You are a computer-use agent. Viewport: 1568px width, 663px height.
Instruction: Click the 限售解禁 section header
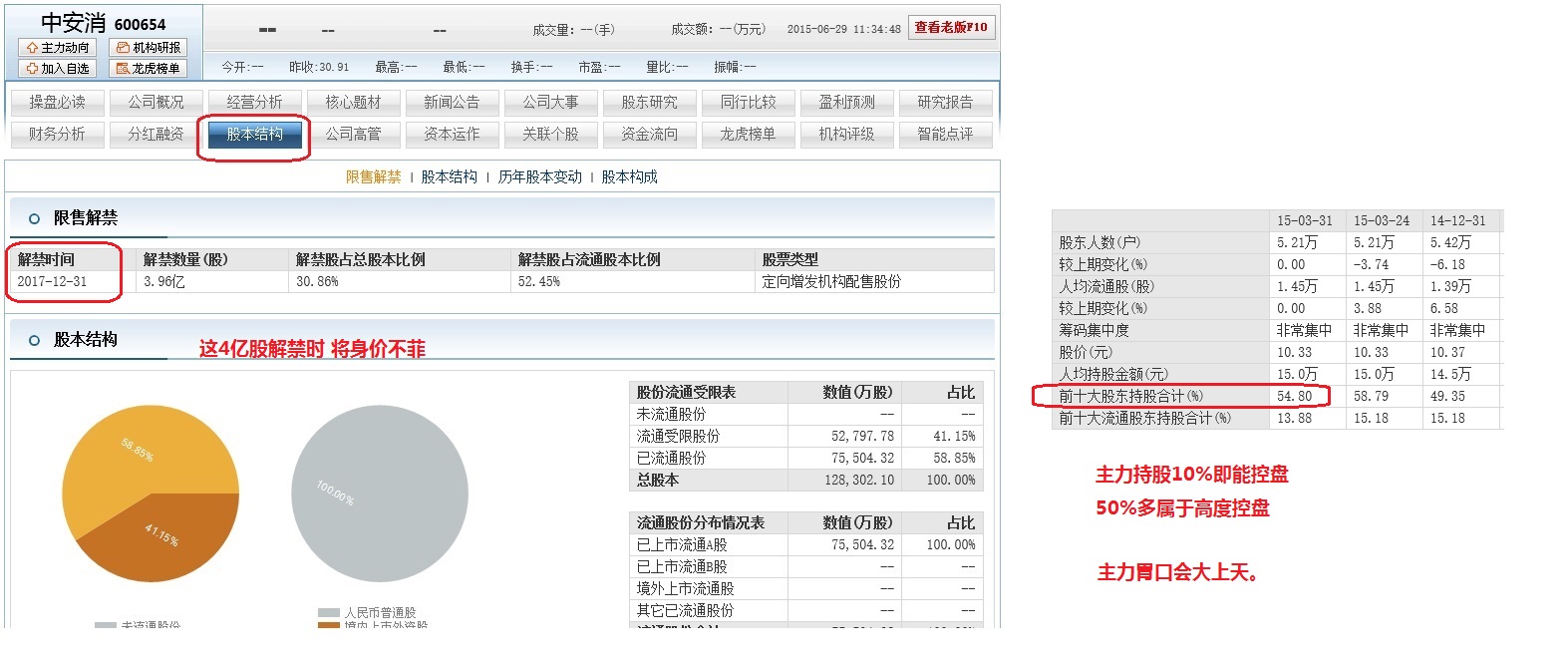coord(86,217)
